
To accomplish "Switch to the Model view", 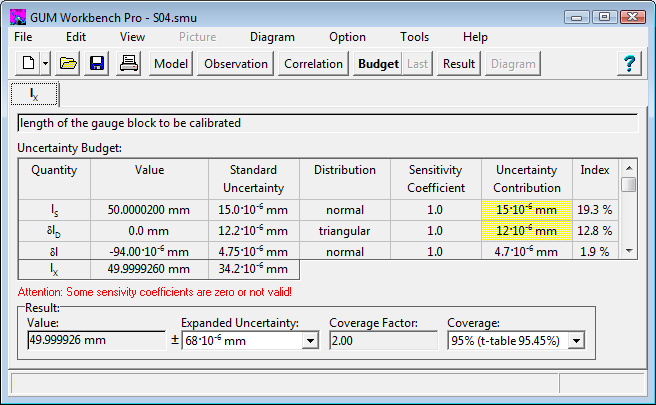I will pos(171,64).
